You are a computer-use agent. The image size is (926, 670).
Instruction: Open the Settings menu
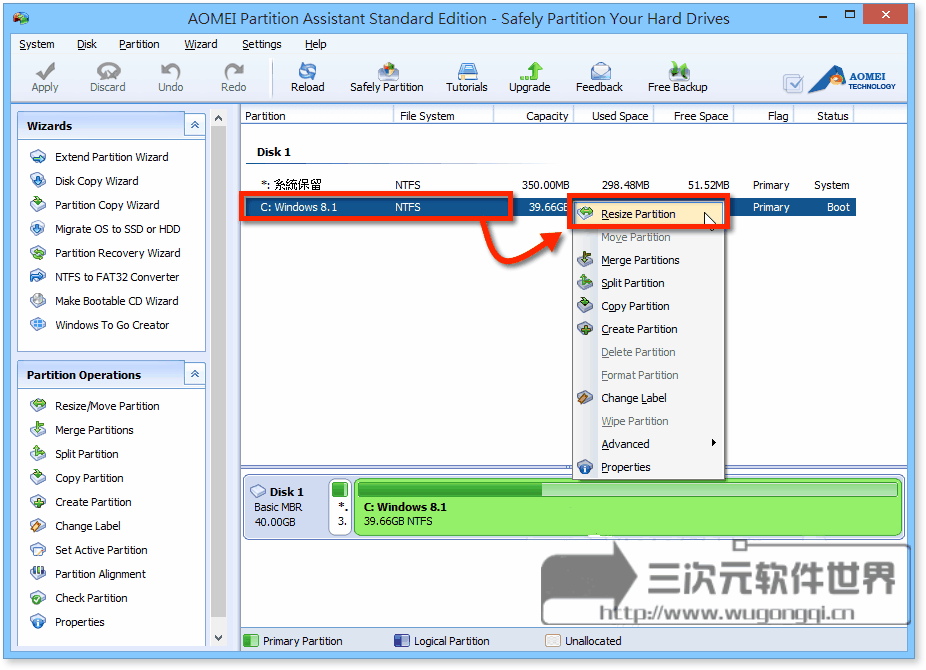pos(262,44)
